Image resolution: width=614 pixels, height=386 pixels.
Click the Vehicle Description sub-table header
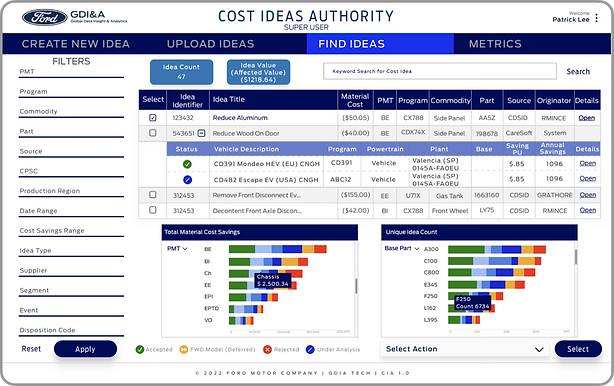[246, 149]
